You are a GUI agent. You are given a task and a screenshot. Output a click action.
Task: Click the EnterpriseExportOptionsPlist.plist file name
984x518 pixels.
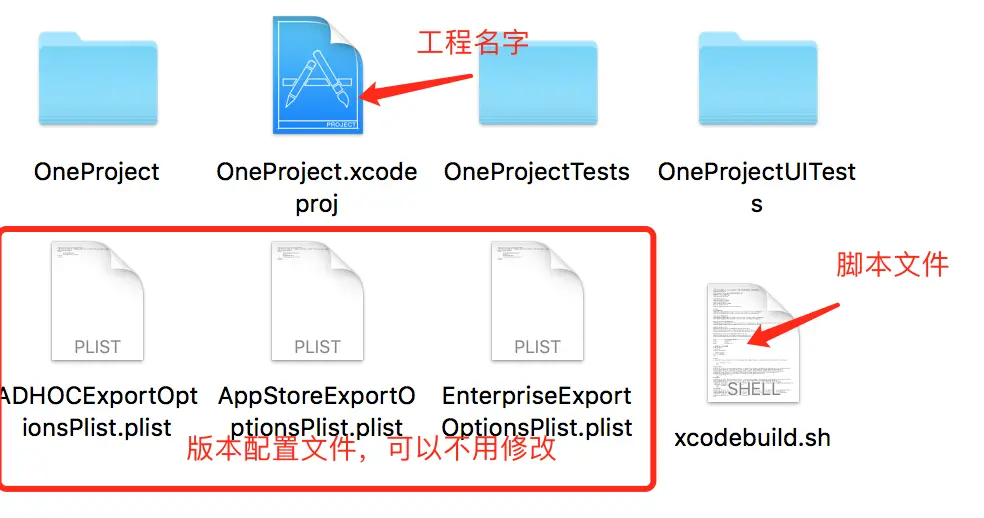[537, 412]
